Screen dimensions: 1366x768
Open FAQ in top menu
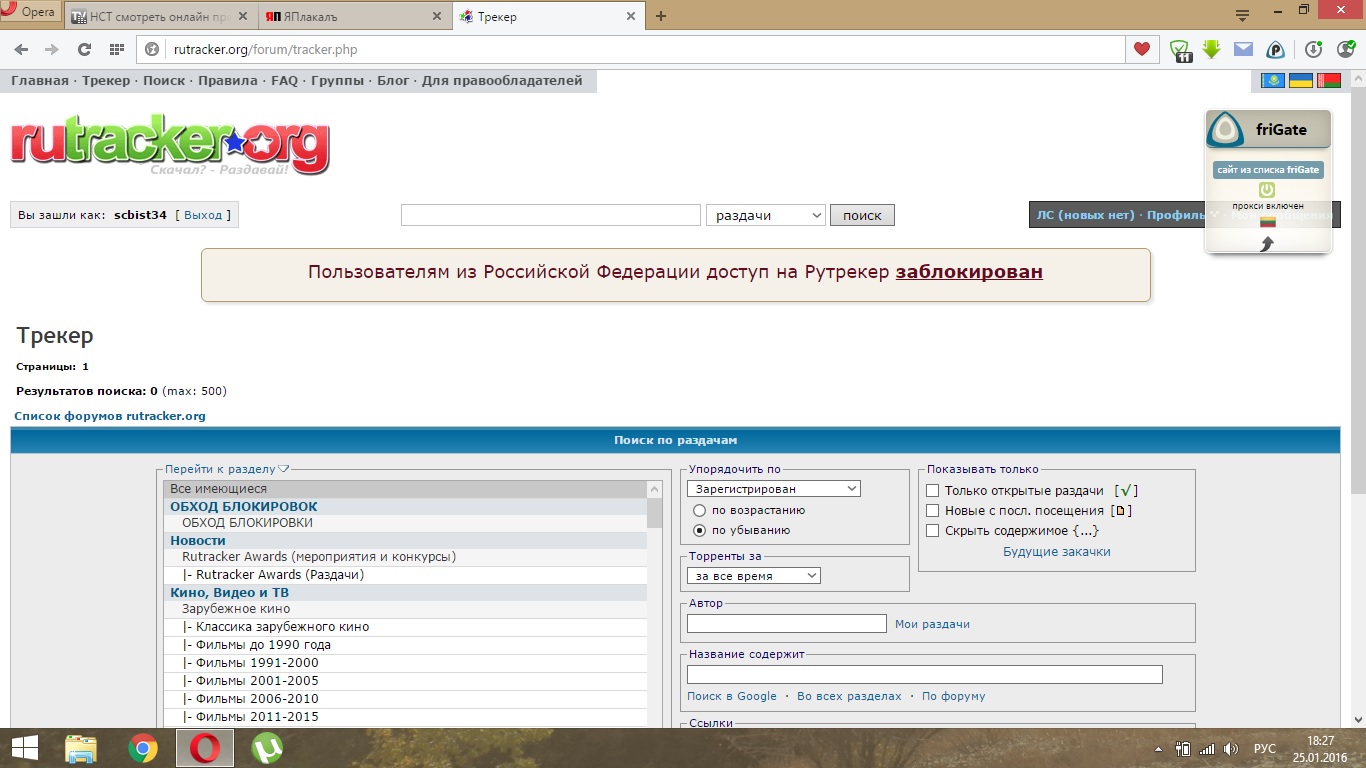[284, 80]
